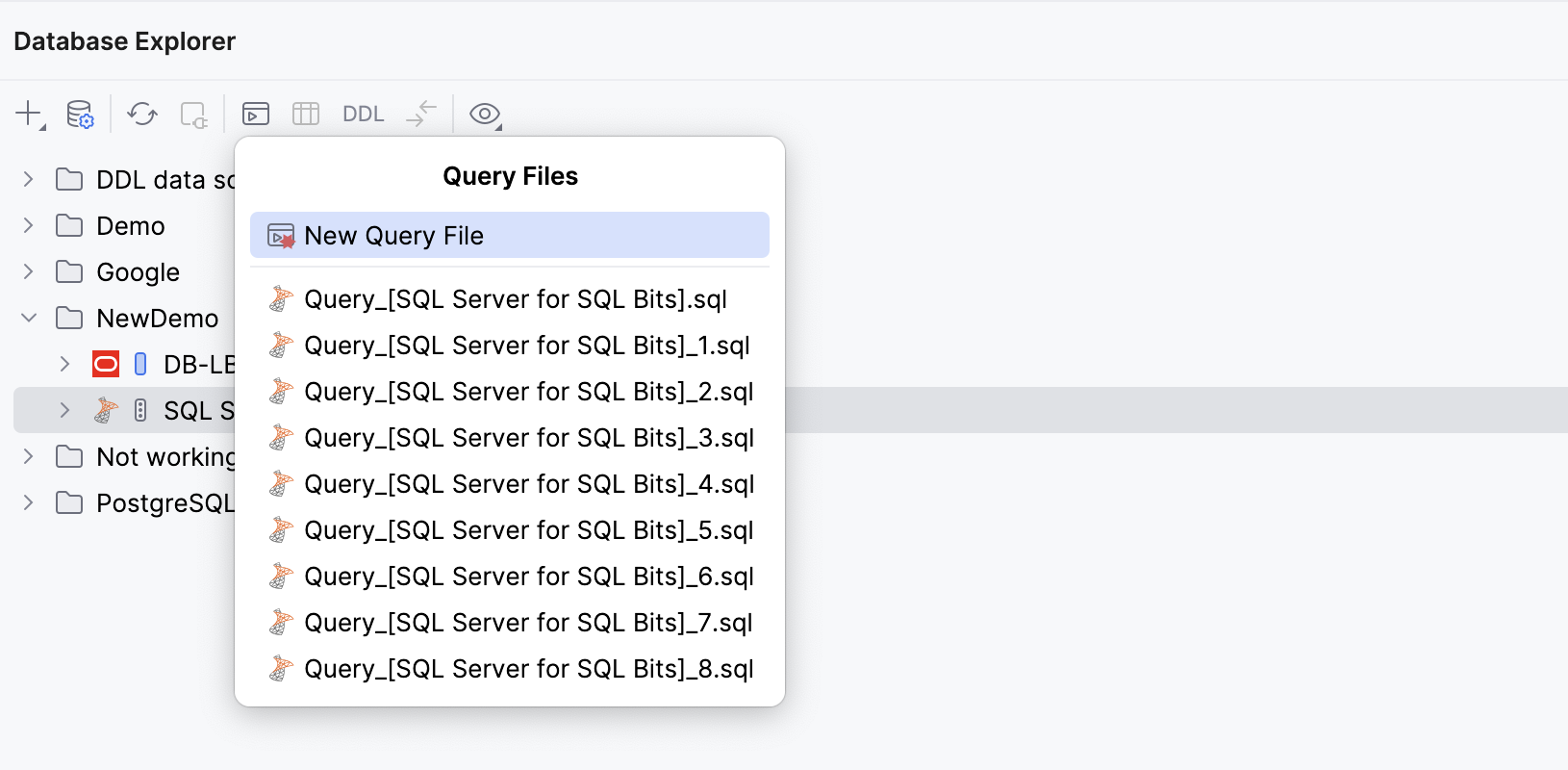This screenshot has width=1568, height=770.
Task: Expand the Demo folder chevron
Action: [x=29, y=226]
